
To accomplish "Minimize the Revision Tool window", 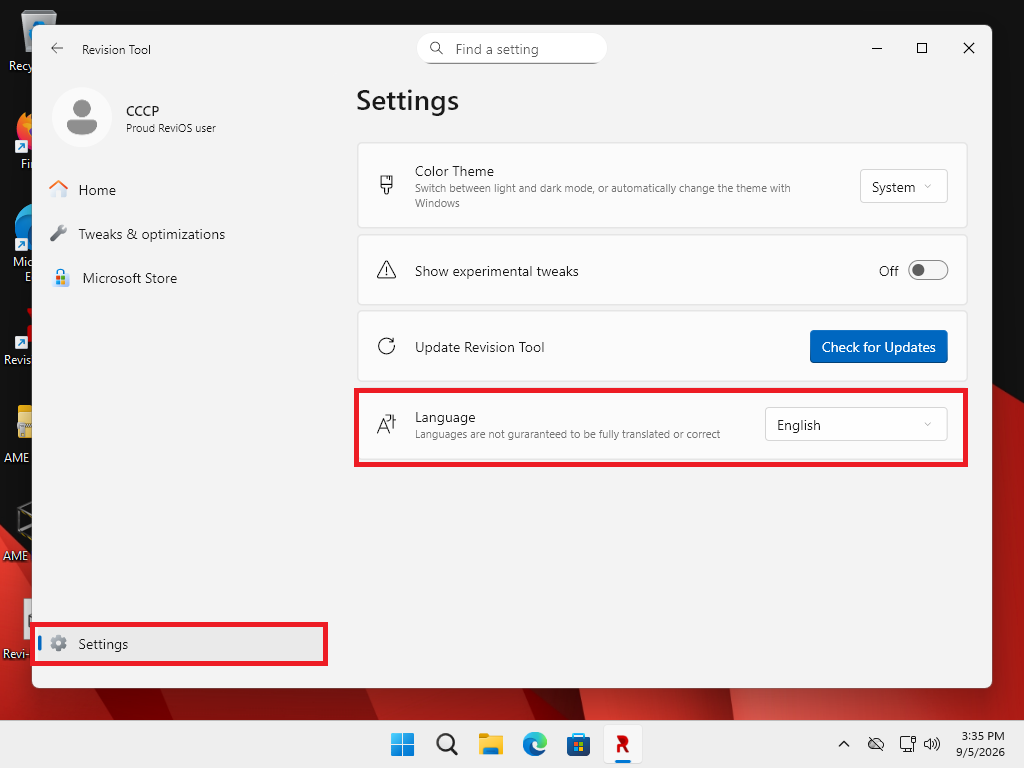I will (876, 48).
